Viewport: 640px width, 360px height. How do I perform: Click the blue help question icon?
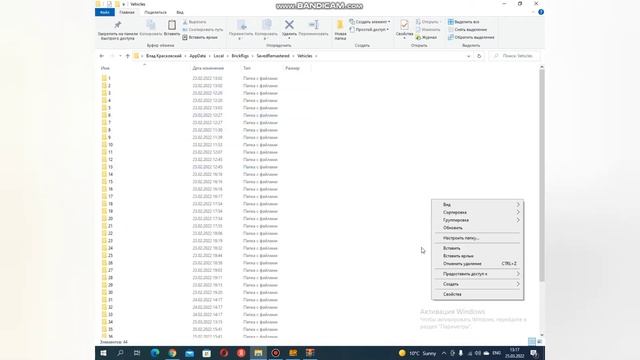pos(541,12)
